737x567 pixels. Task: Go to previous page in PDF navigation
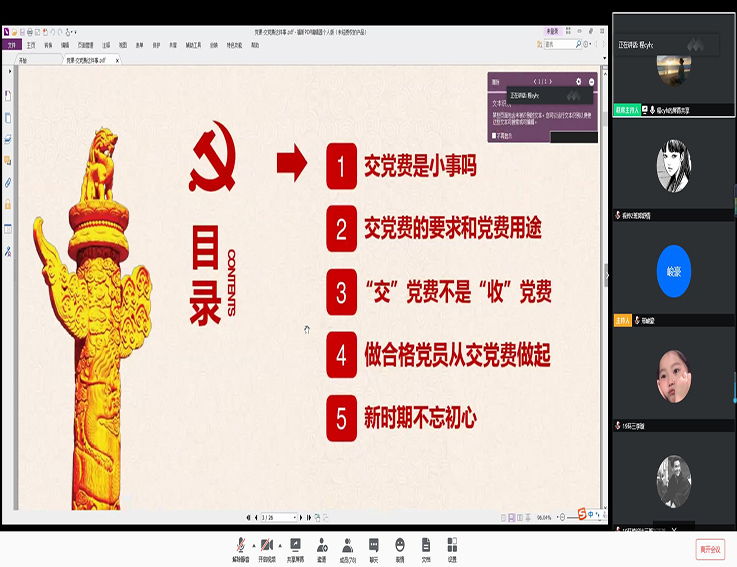click(256, 517)
